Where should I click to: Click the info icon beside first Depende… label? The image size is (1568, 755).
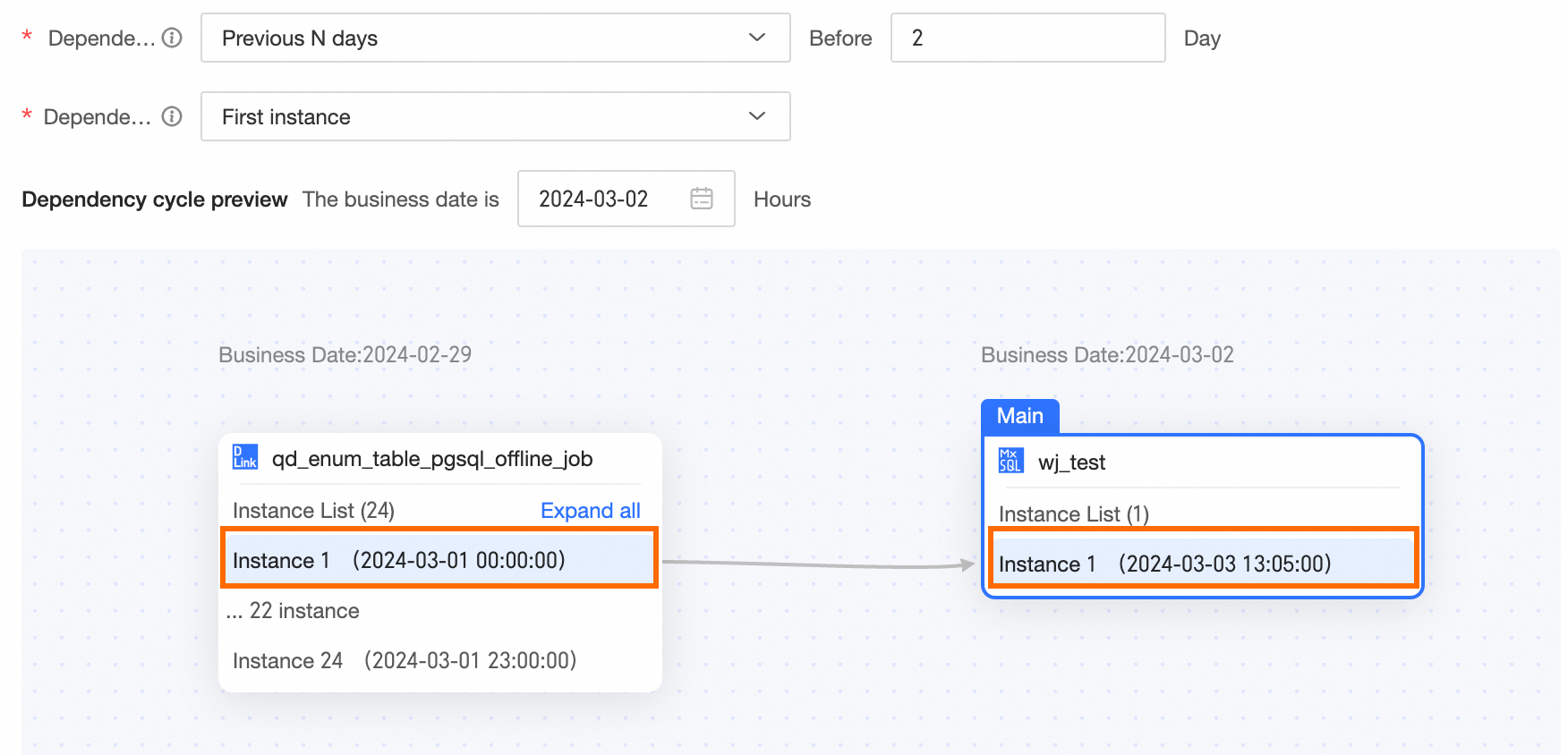(172, 38)
